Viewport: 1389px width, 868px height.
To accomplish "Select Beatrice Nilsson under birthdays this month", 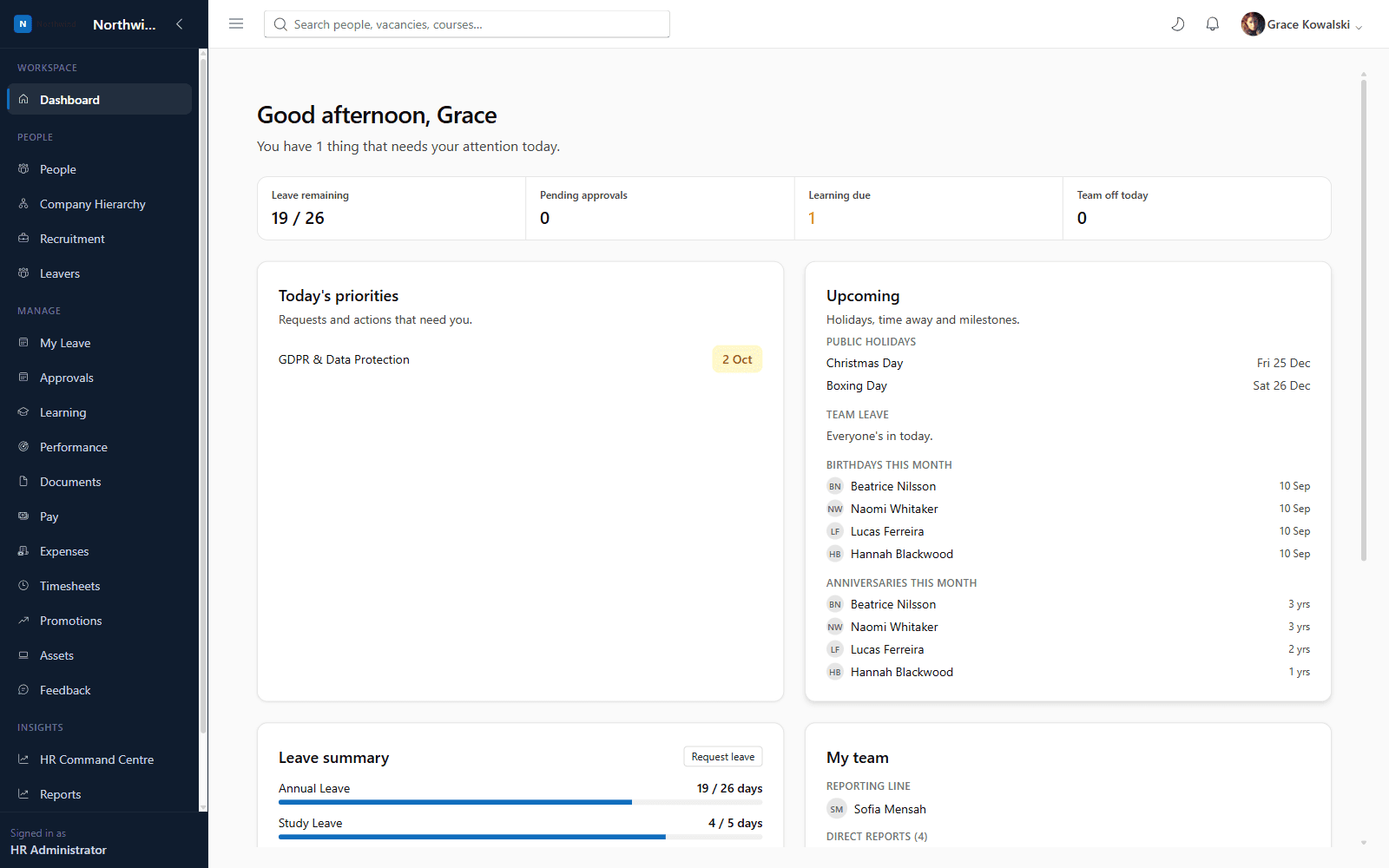I will [1068, 486].
